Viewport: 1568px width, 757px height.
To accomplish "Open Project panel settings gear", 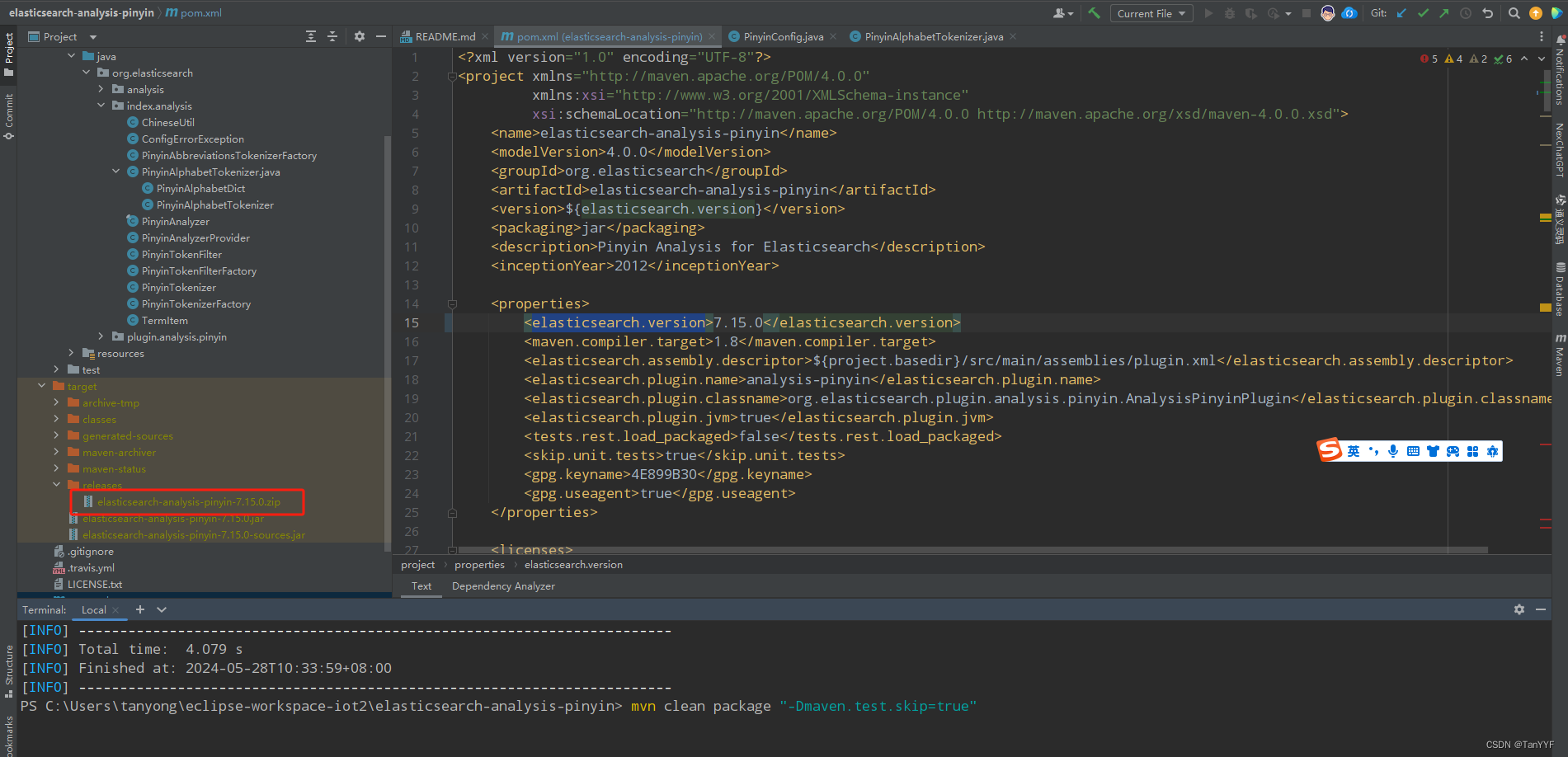I will [360, 36].
